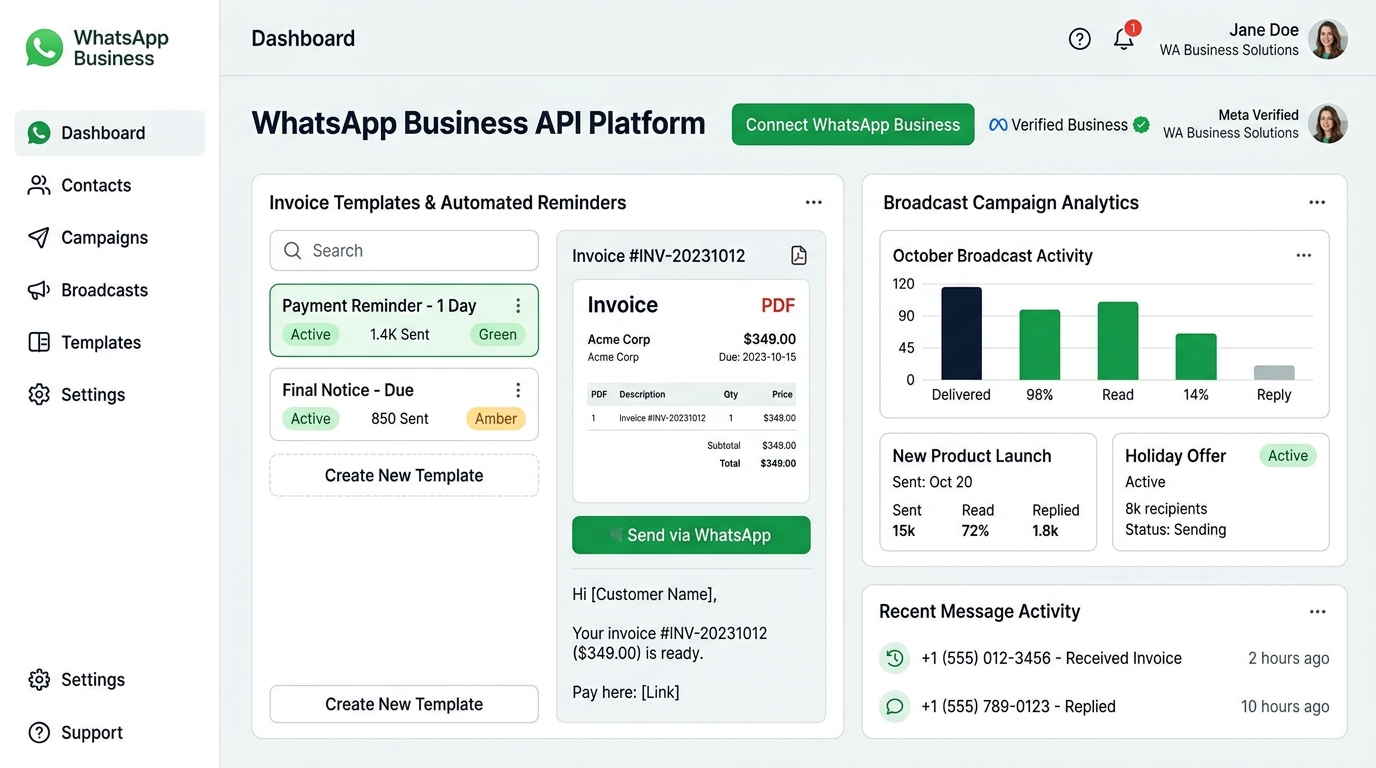Open Final Notice kebab menu
Viewport: 1376px width, 768px height.
click(518, 390)
